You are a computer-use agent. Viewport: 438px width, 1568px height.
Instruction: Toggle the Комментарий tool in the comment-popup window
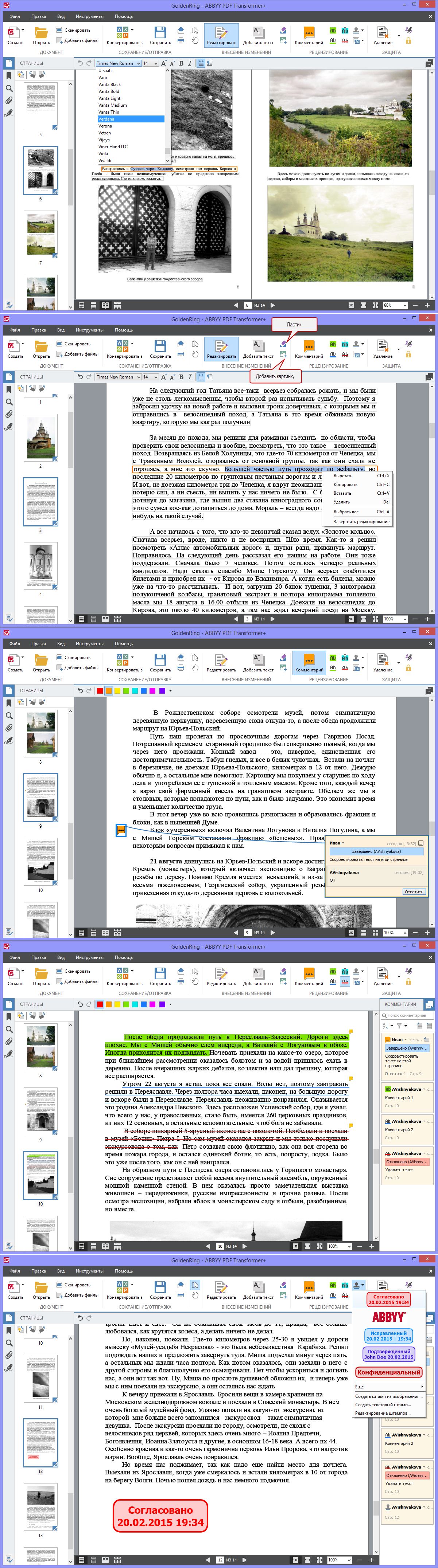(x=309, y=663)
